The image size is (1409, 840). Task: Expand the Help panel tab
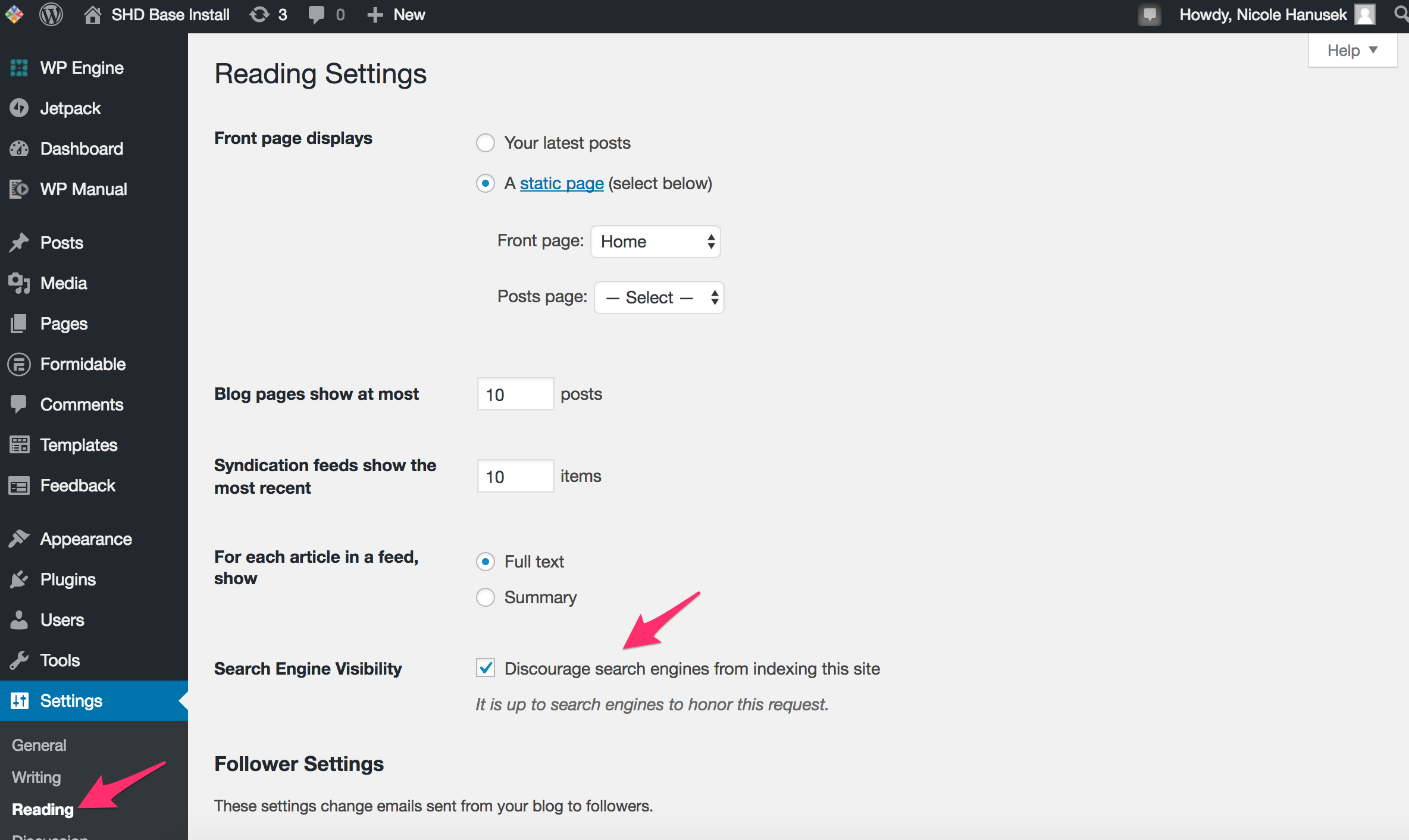1352,51
